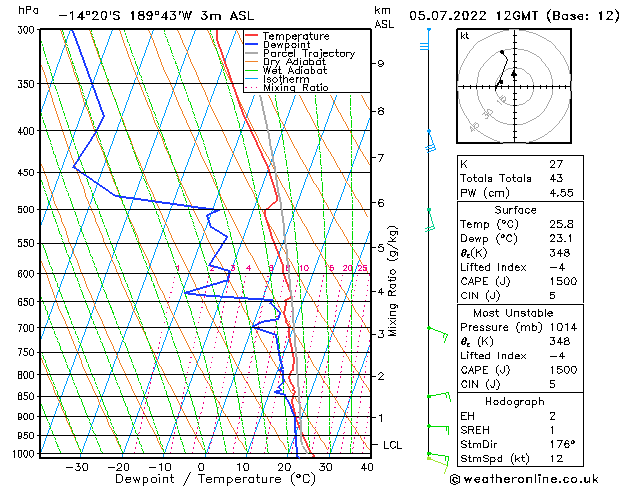Click the LCL level marker label
The image size is (629, 486).
392,445
